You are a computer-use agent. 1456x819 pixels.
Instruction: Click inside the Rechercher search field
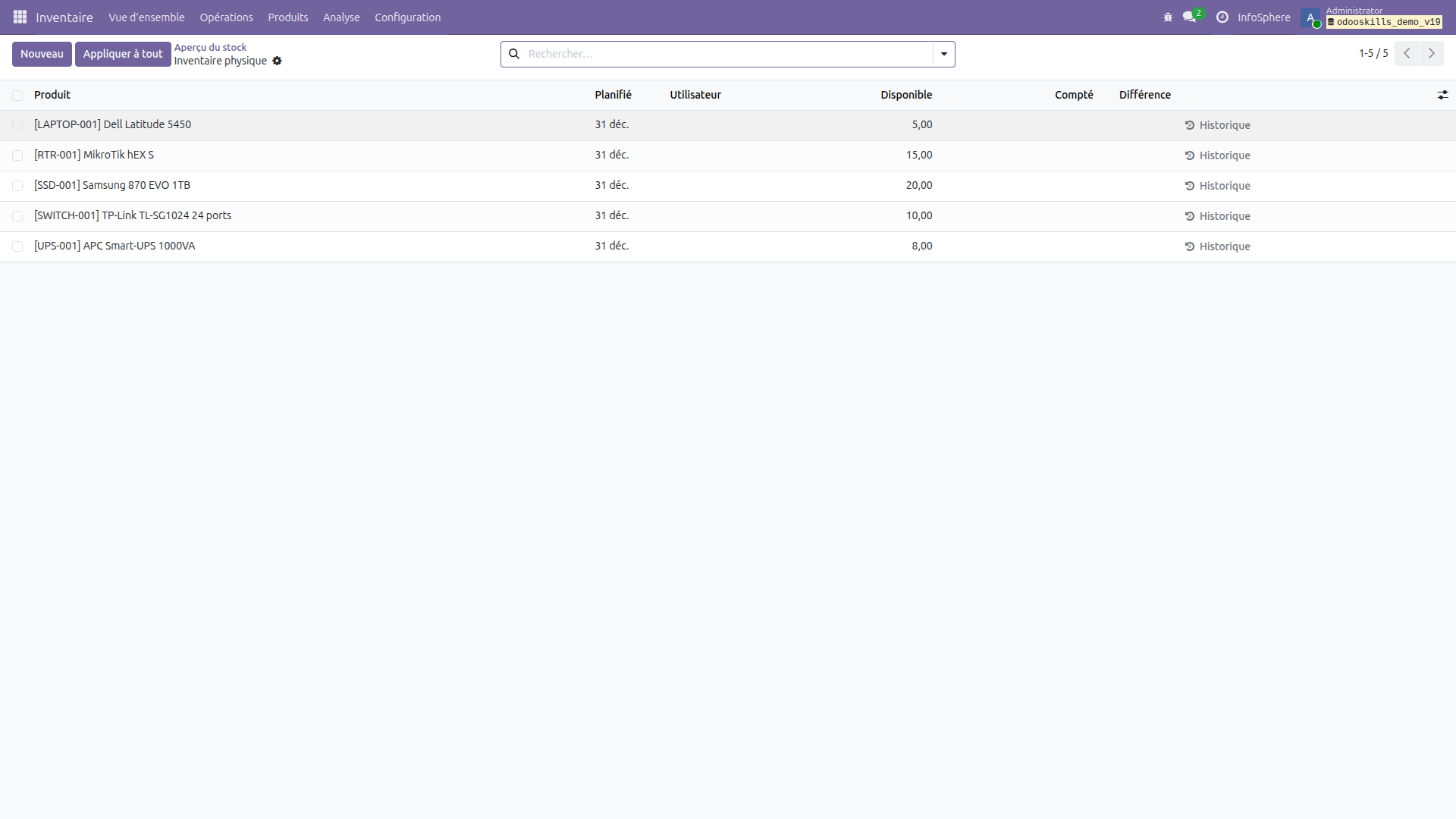[682, 54]
